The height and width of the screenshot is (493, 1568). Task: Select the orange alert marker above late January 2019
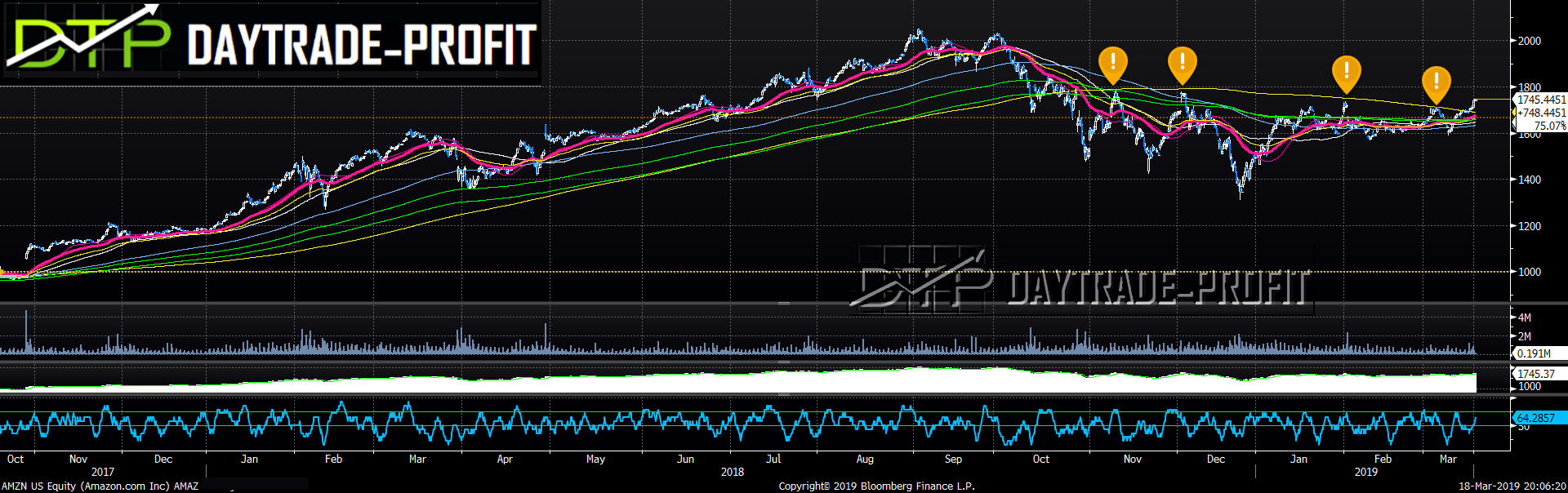coord(1347,73)
